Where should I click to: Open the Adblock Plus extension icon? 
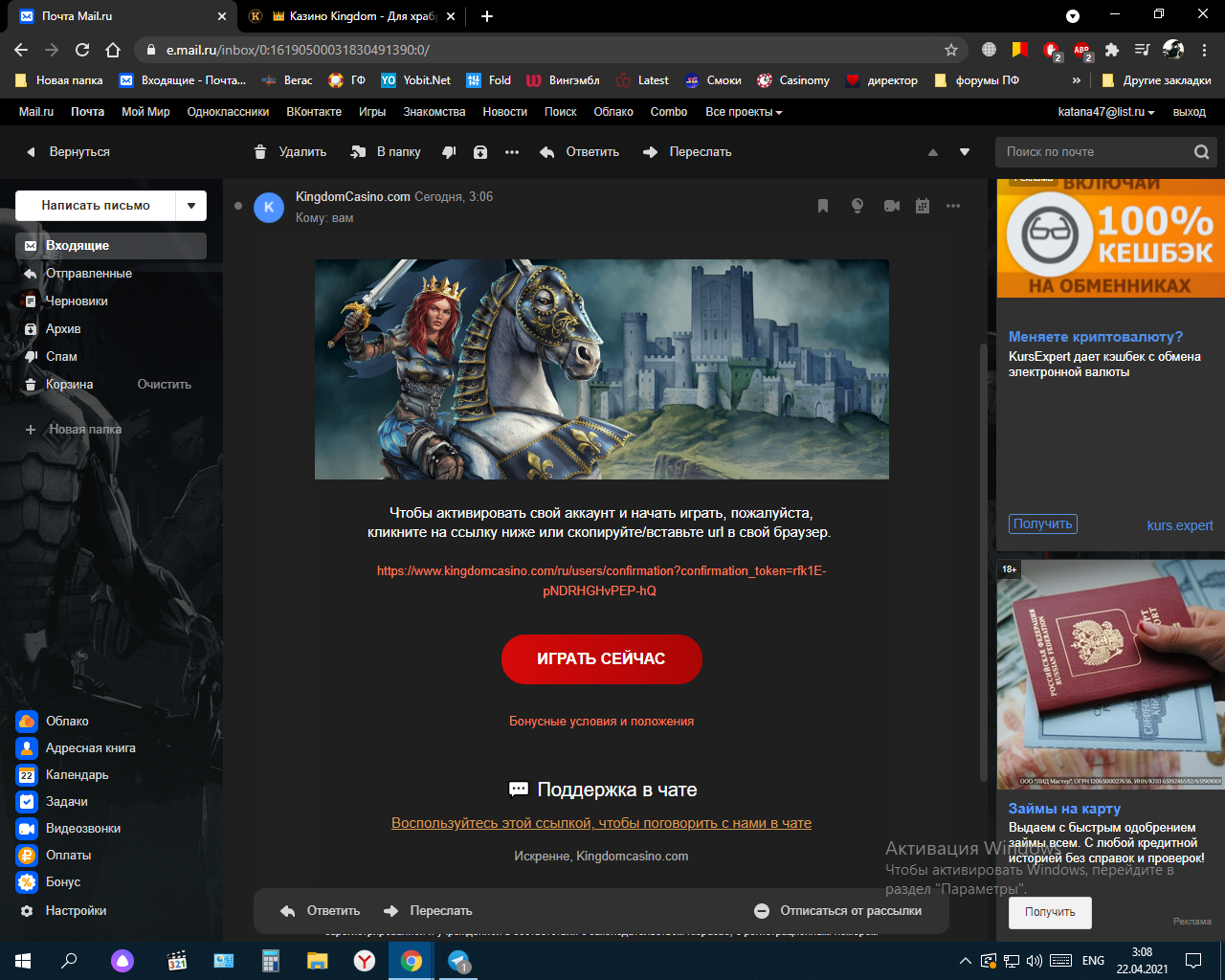(x=1081, y=50)
